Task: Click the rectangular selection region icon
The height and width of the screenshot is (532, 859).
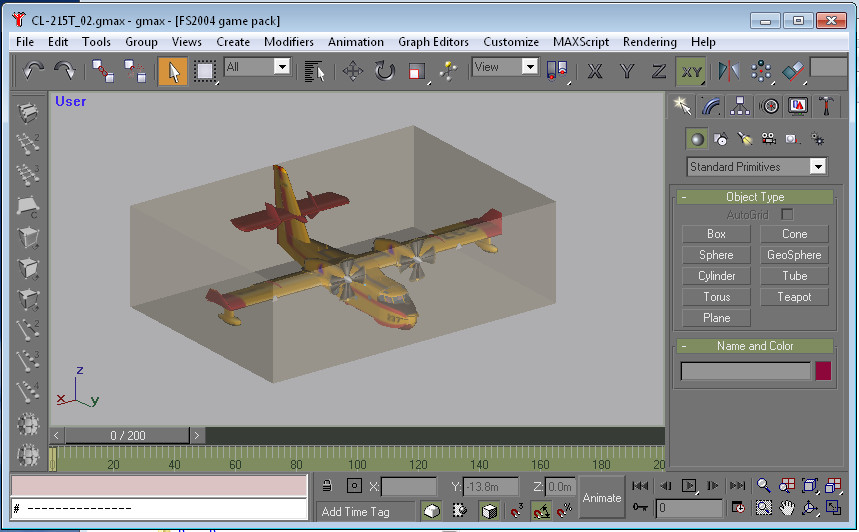Action: click(x=205, y=71)
